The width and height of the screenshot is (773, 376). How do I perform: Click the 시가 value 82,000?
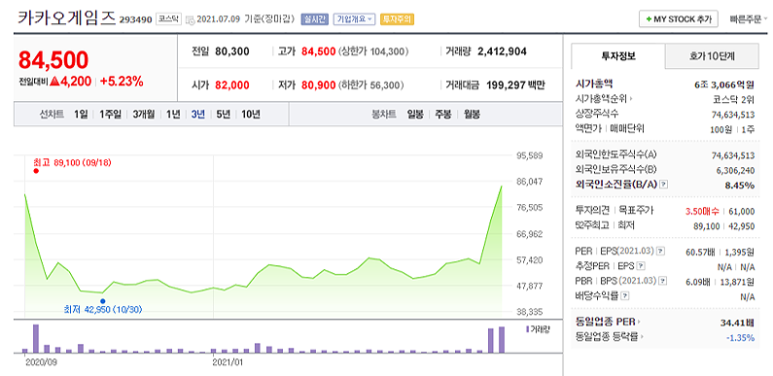pos(232,85)
